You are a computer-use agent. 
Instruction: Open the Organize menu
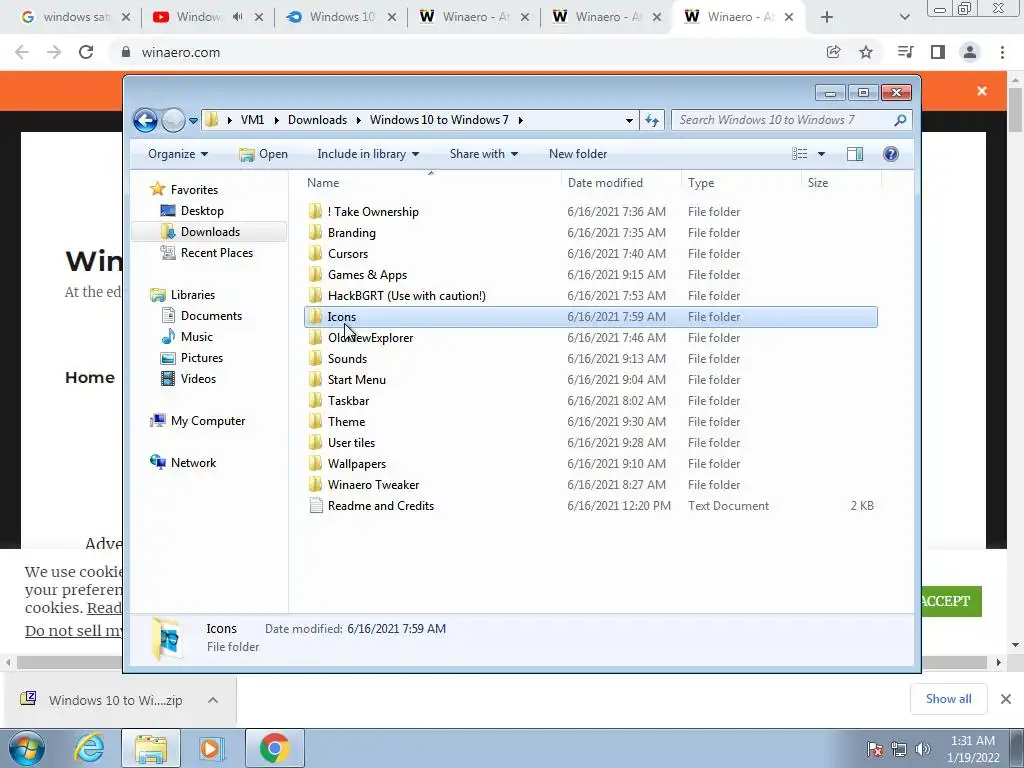click(x=178, y=154)
